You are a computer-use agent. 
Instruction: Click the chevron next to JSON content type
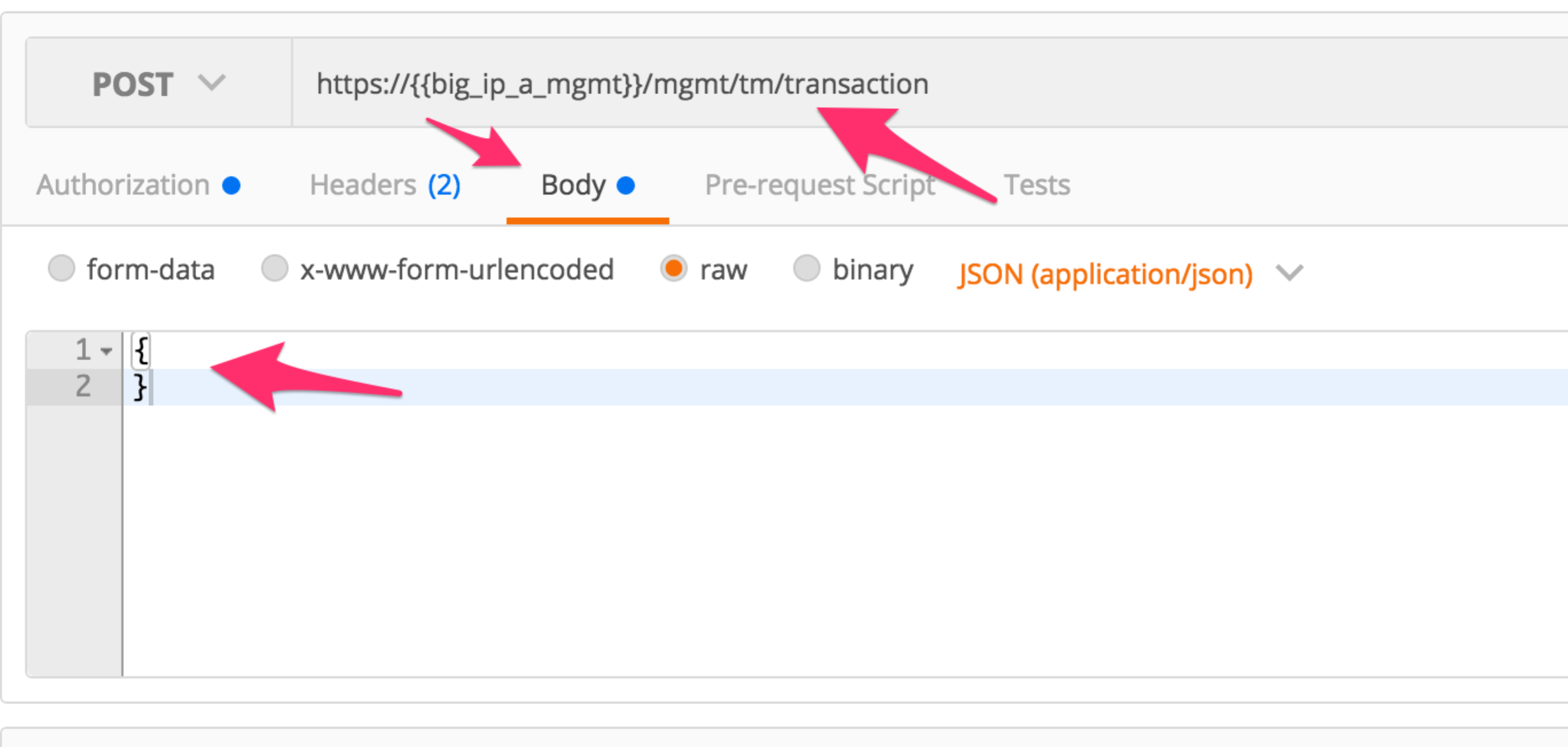[x=1289, y=273]
